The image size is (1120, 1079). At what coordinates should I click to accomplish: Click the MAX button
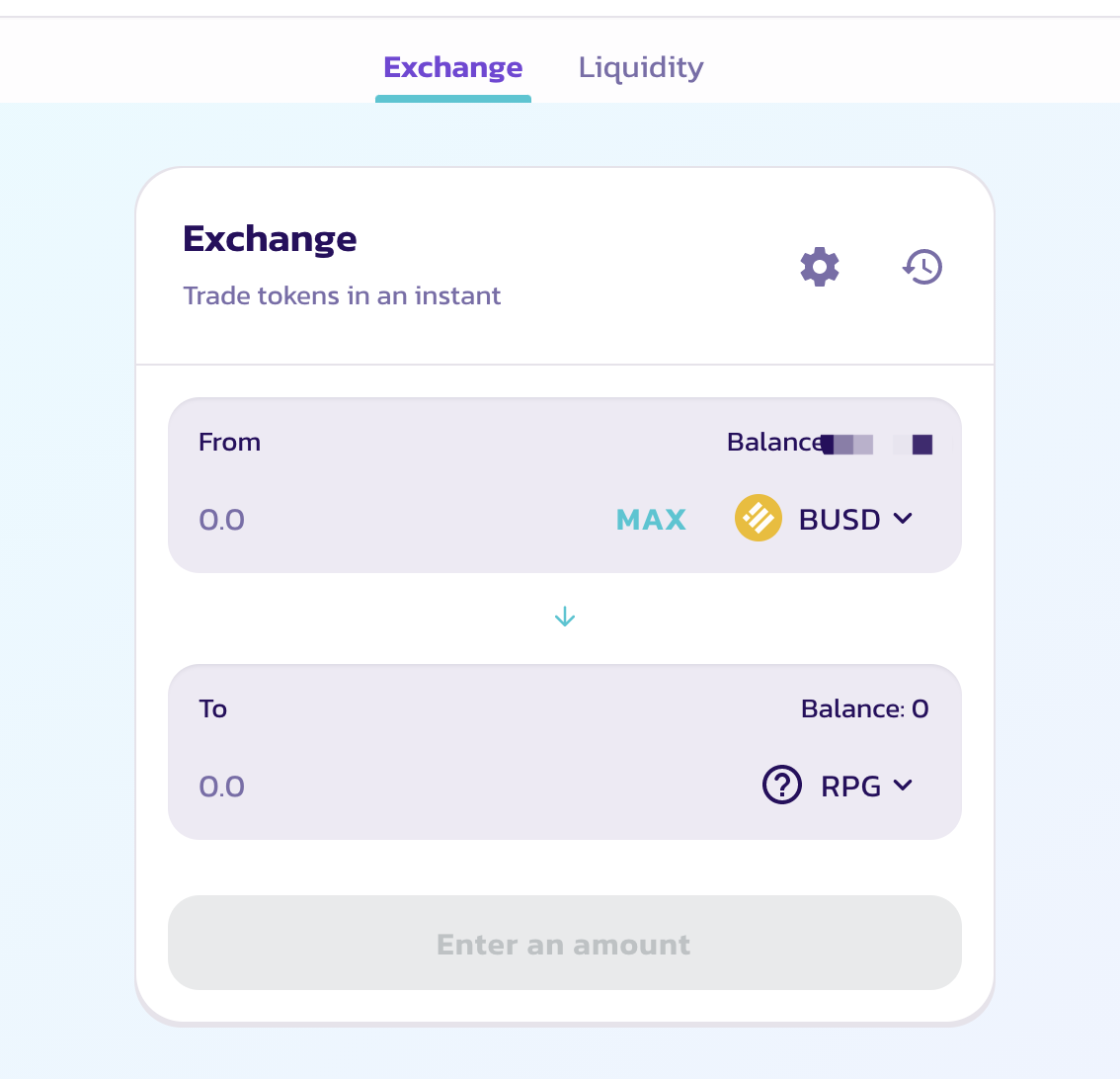pyautogui.click(x=651, y=520)
